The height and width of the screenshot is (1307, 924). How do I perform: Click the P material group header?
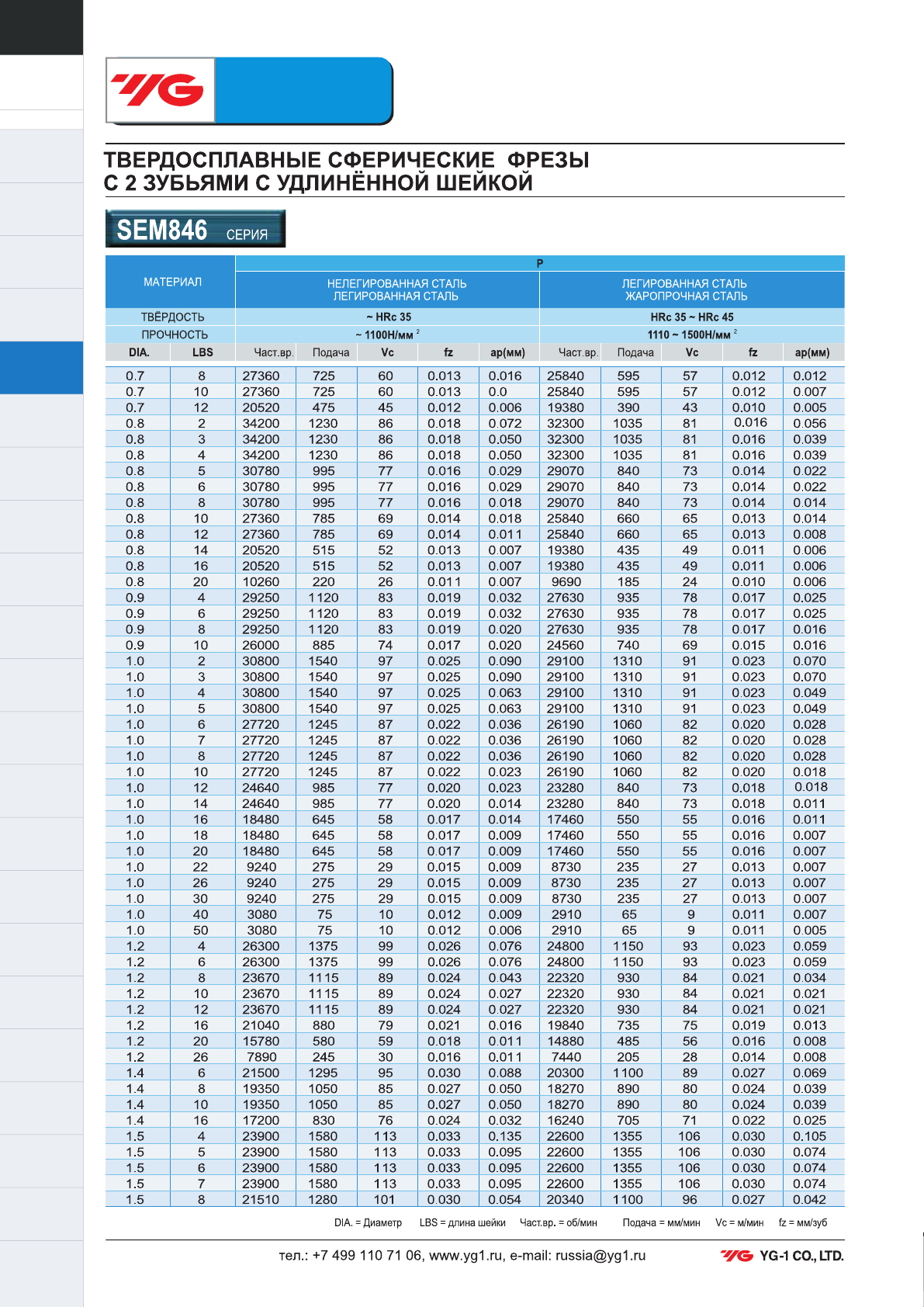pos(540,263)
